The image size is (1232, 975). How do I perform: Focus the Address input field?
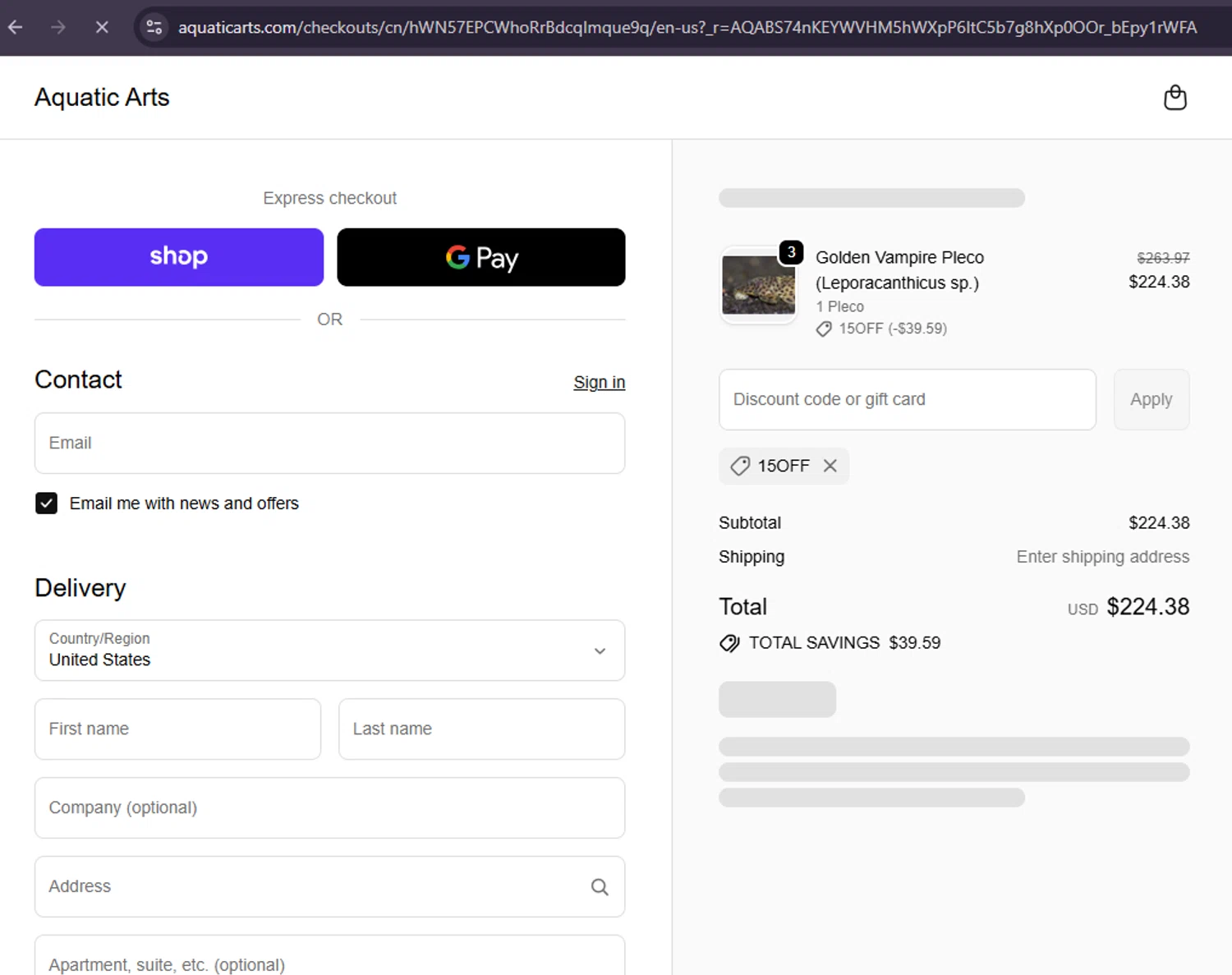click(x=329, y=886)
